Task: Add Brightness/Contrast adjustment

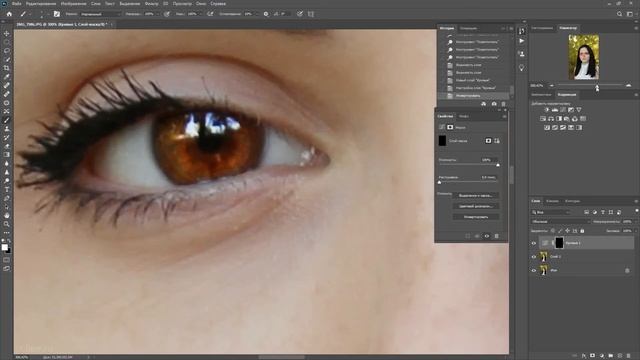Action: point(547,110)
